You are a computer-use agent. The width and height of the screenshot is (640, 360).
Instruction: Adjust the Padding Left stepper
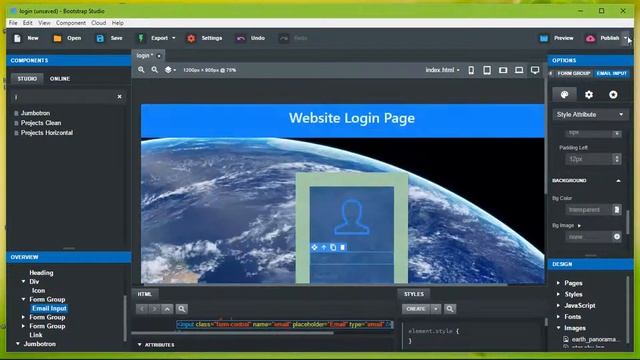tap(617, 159)
